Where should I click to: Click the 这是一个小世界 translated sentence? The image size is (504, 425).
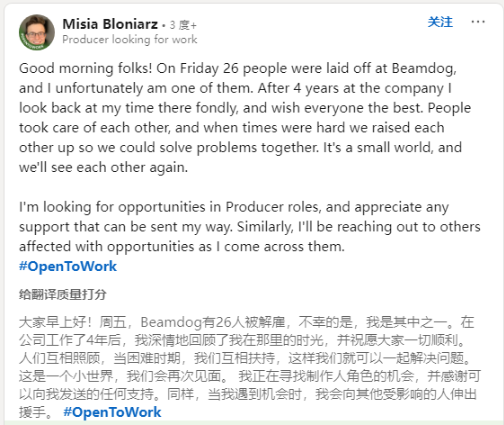66,376
